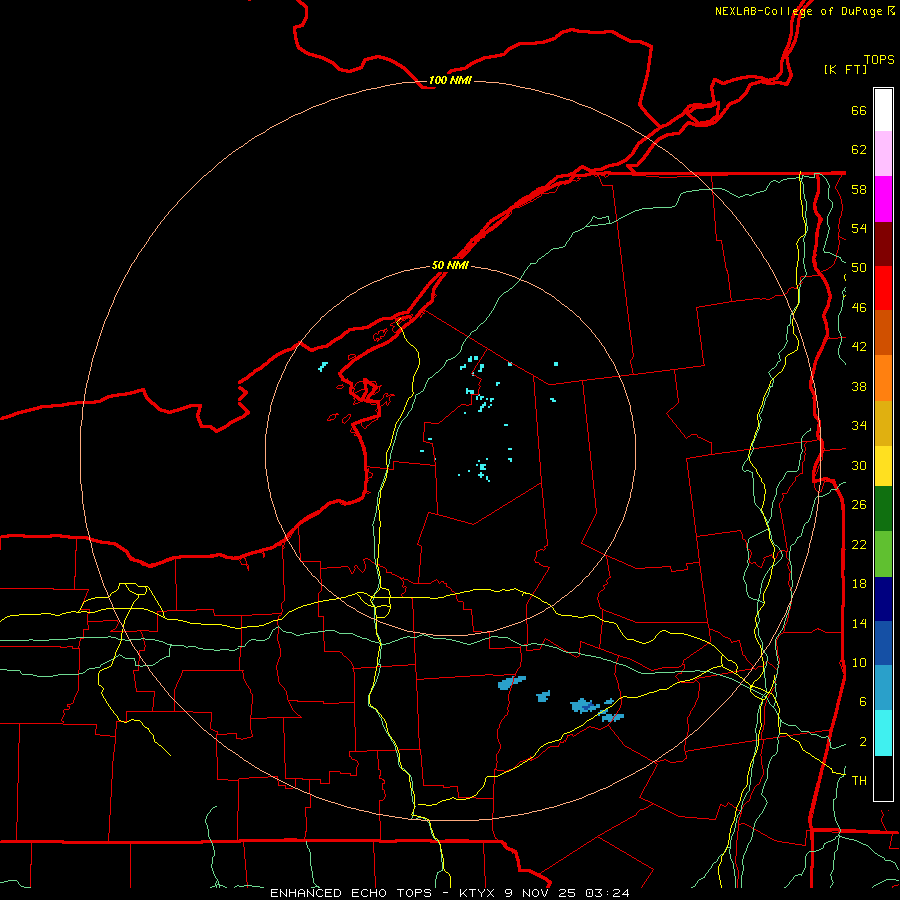
Task: Click the orange 38 kft legend swatch
Action: coord(883,378)
